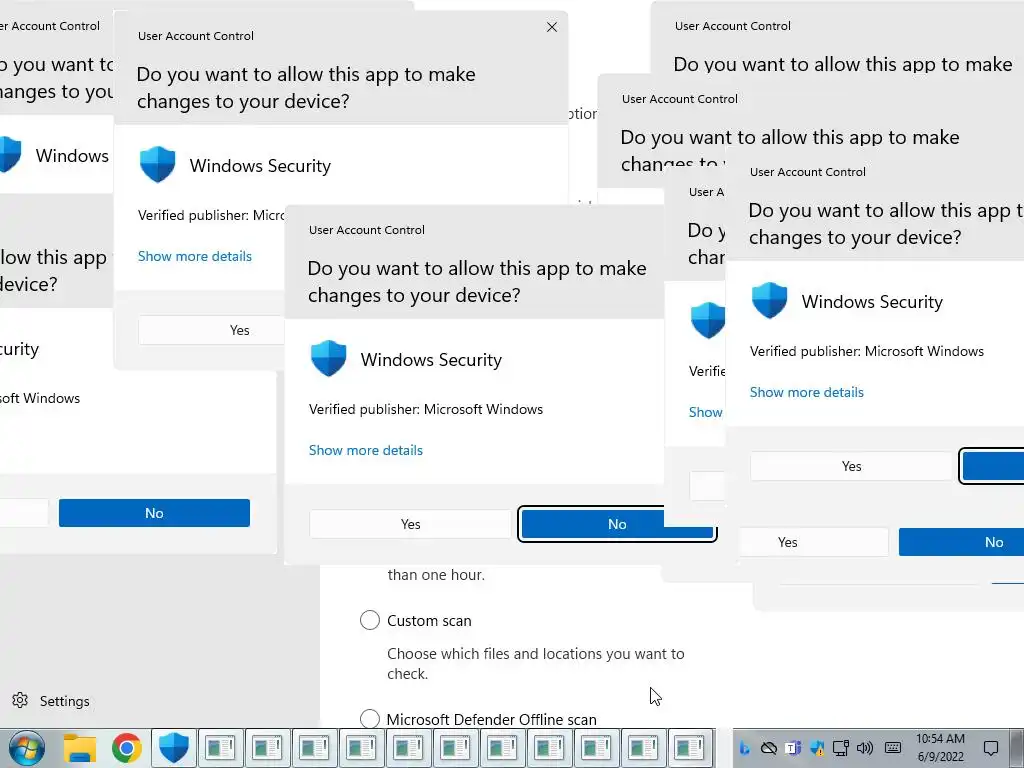This screenshot has height=768, width=1024.
Task: Open Microsoft Teams tray icon
Action: click(793, 748)
